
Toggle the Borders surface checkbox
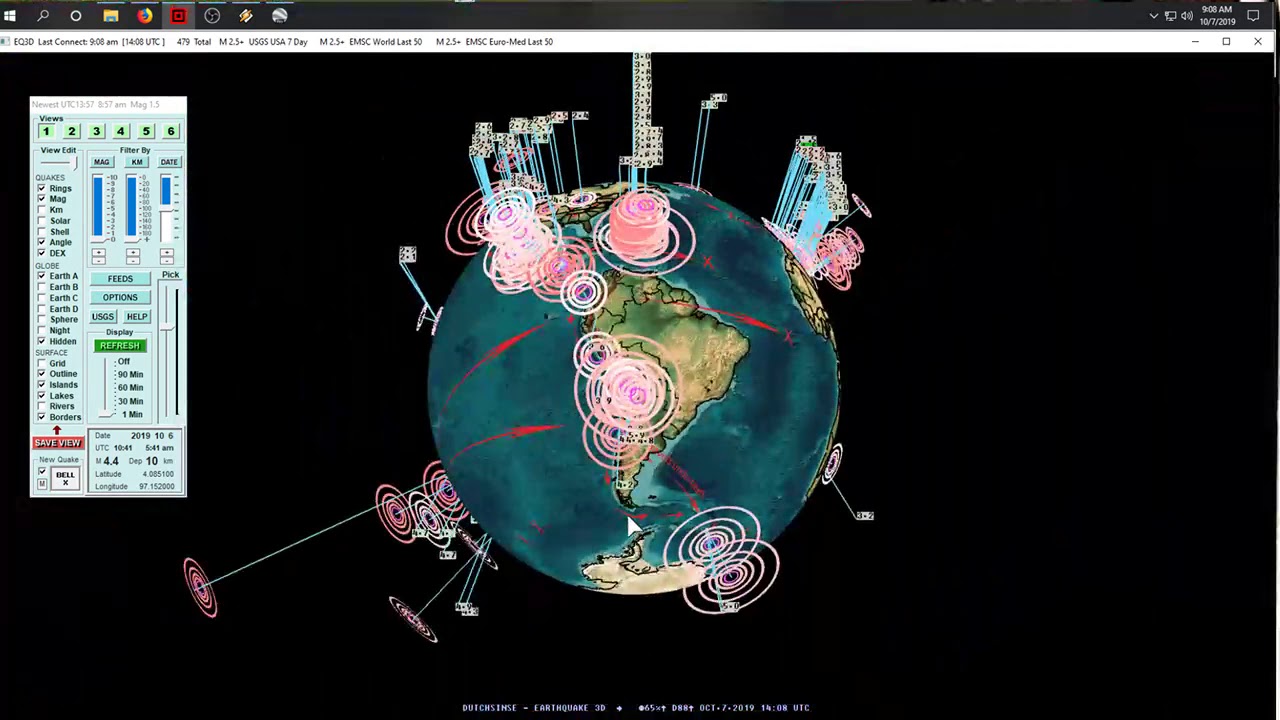click(42, 417)
